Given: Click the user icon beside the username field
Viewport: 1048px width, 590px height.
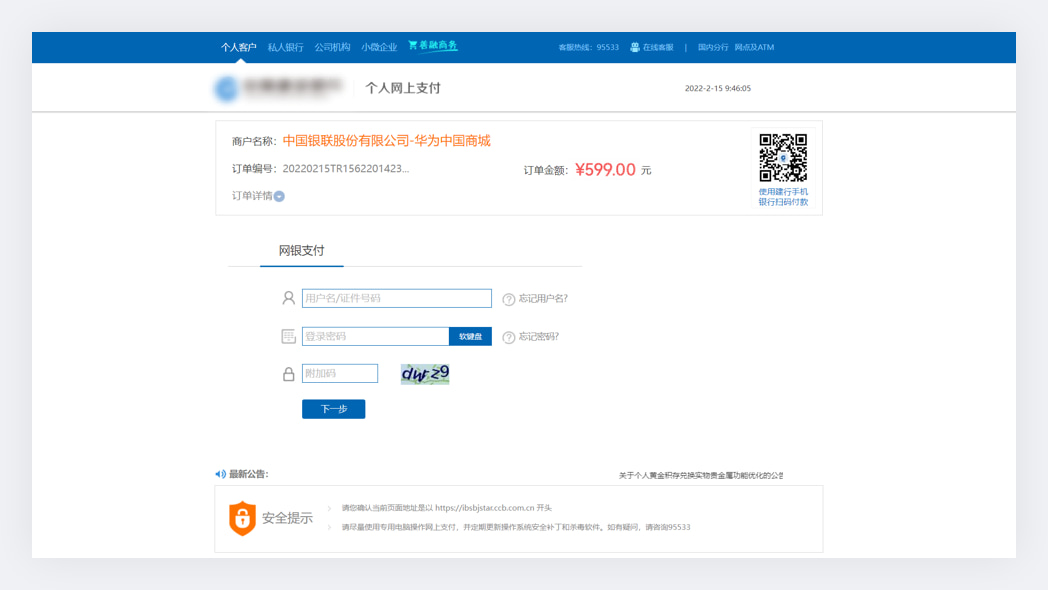Looking at the screenshot, I should [x=289, y=298].
